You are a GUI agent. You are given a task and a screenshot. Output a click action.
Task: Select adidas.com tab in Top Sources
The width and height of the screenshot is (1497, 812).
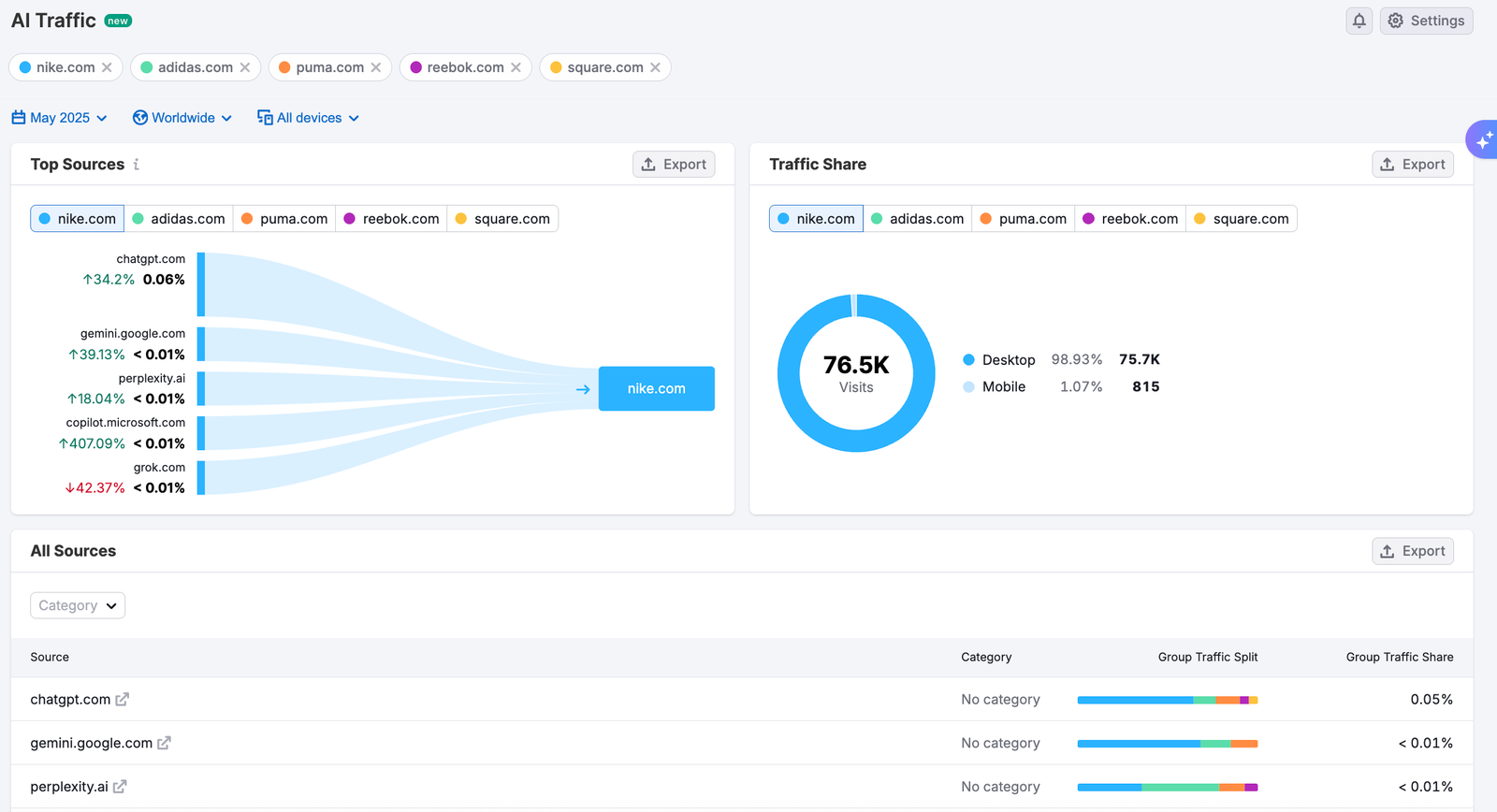pyautogui.click(x=179, y=219)
